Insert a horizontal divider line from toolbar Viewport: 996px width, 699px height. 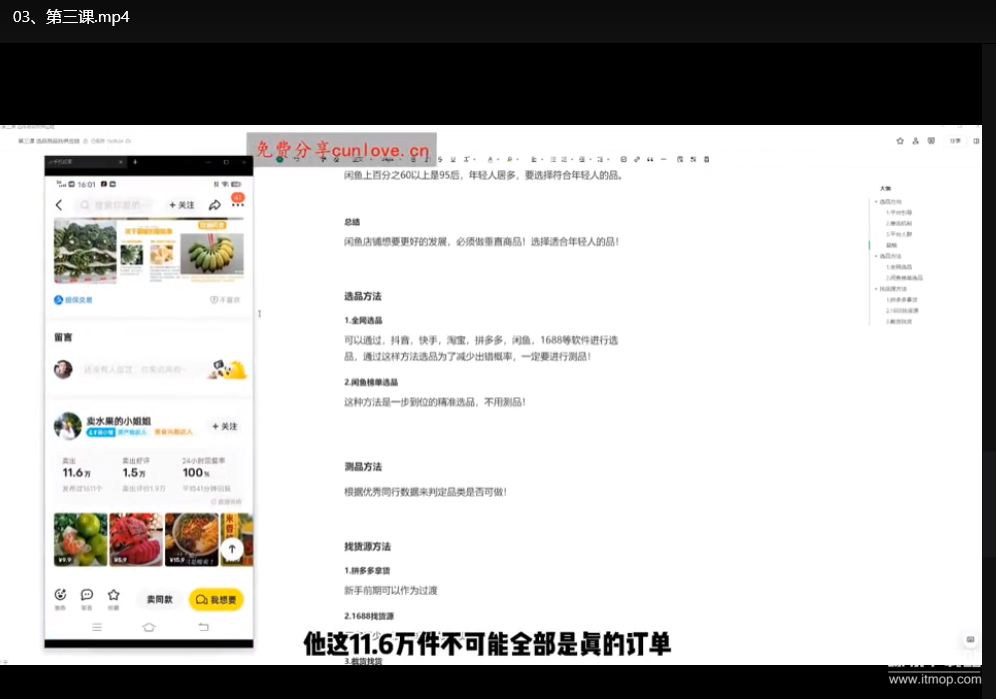[663, 159]
